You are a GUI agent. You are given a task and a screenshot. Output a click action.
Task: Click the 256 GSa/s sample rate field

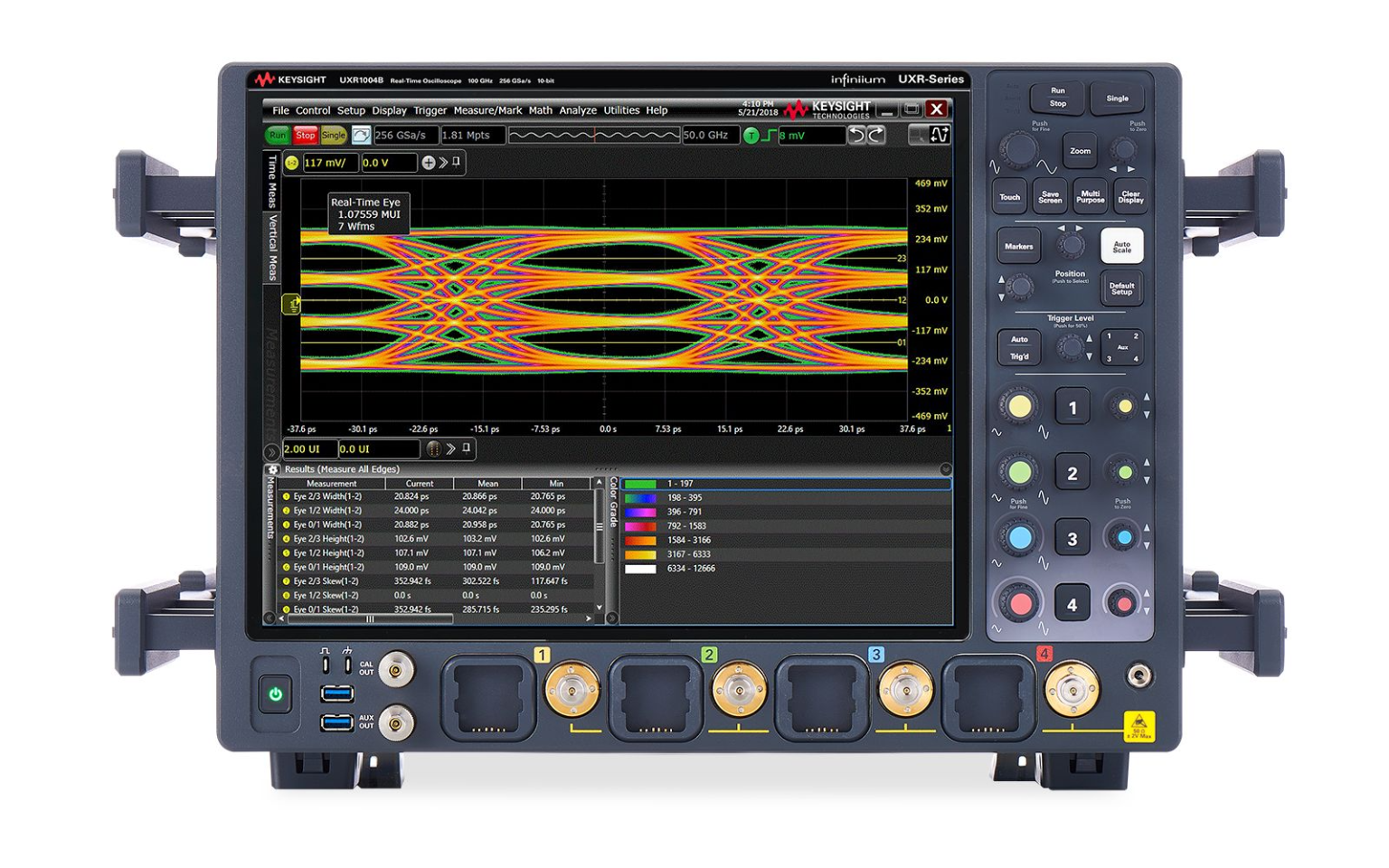pos(405,136)
